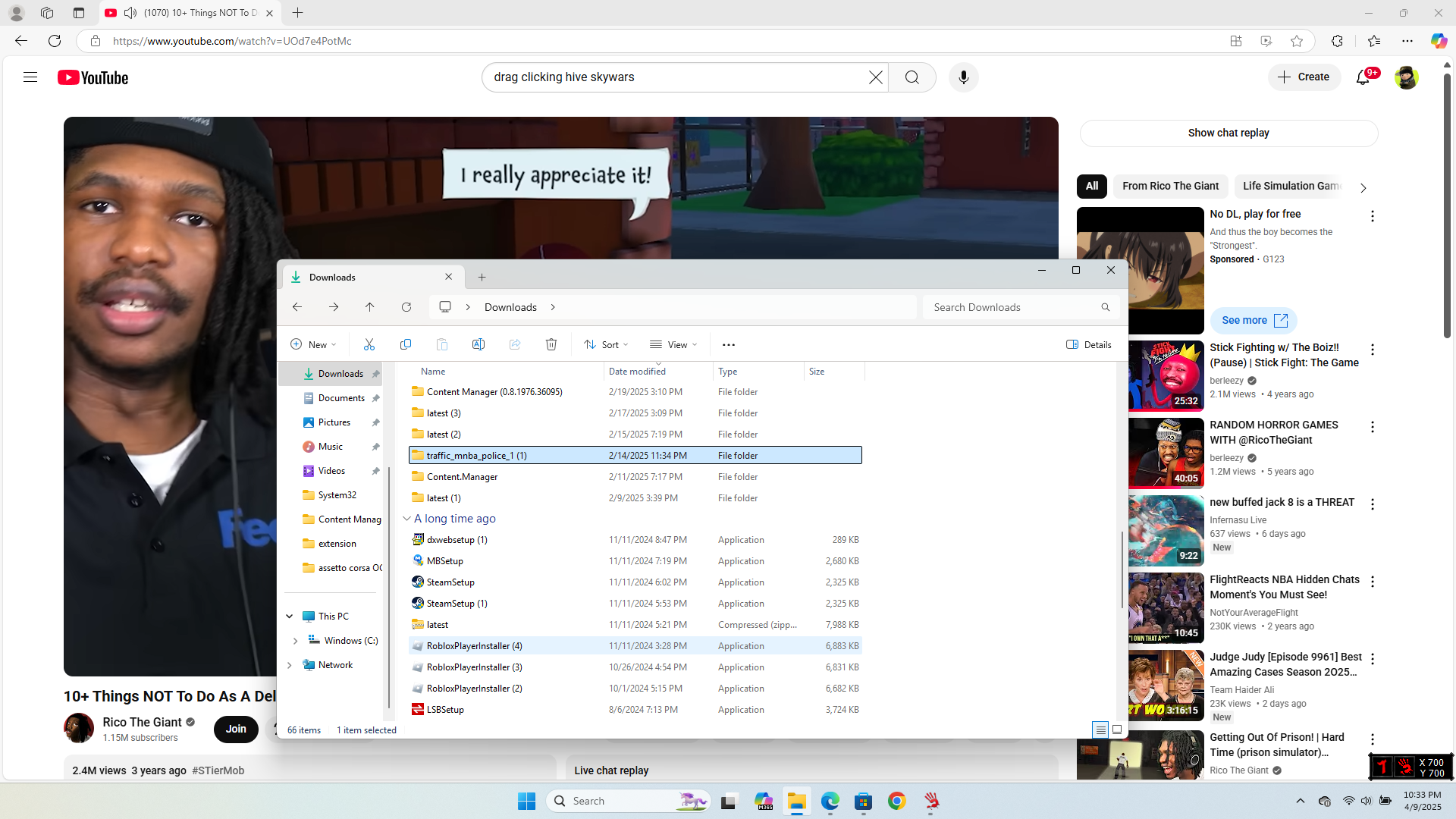Select the SteamSetup (1) application file
The image size is (1456, 819).
pyautogui.click(x=635, y=604)
